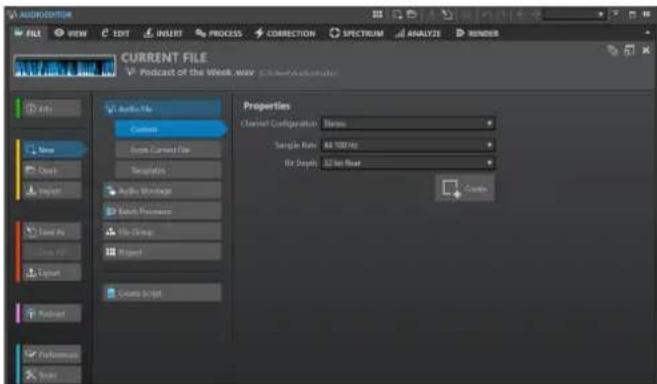
Task: Select the Audio Montage category
Action: click(162, 191)
